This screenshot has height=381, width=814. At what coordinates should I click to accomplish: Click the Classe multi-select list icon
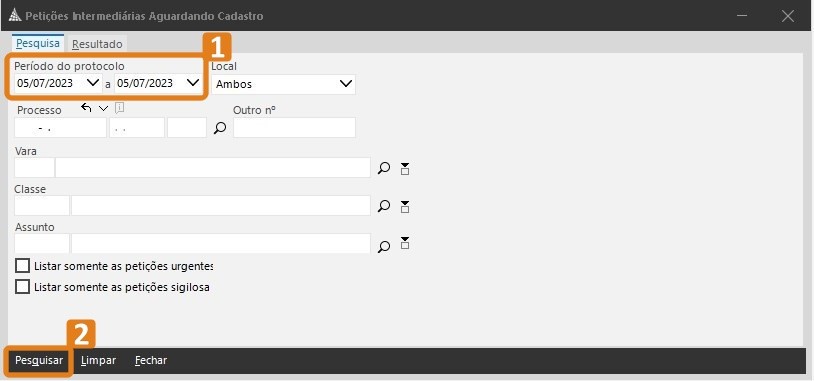click(405, 206)
